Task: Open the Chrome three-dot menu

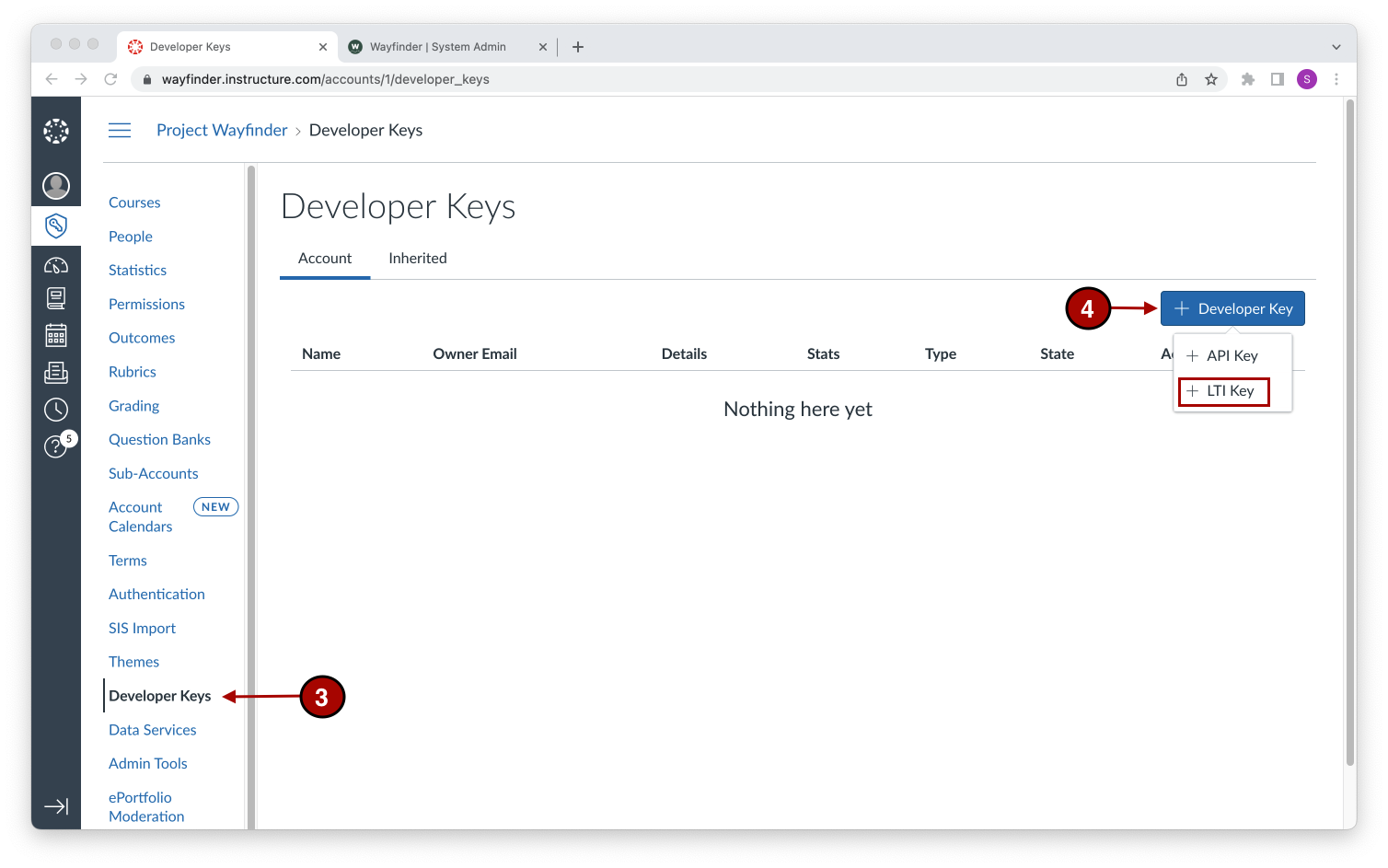Action: coord(1336,79)
